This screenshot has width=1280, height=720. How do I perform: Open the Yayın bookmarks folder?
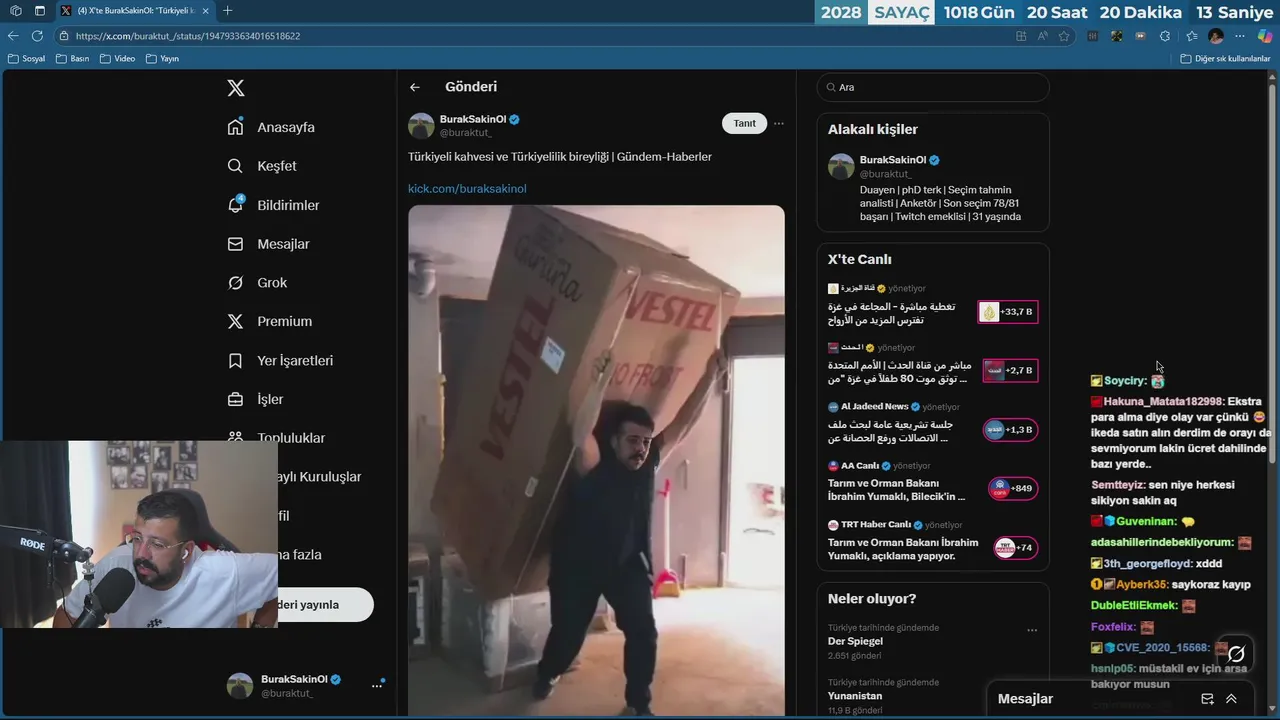(162, 58)
